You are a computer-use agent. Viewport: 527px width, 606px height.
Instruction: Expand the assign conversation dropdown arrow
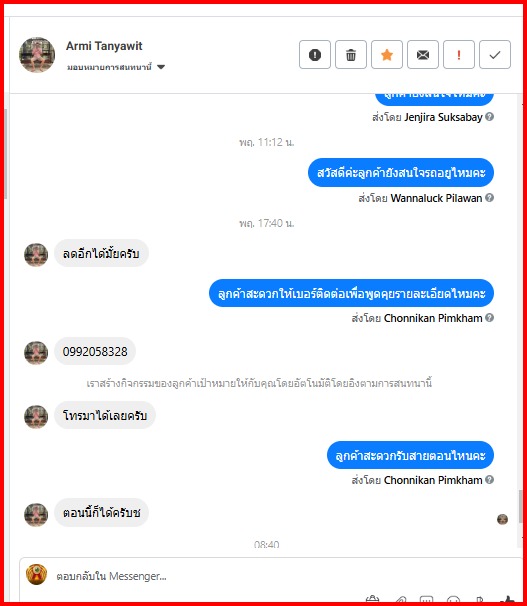pos(161,67)
